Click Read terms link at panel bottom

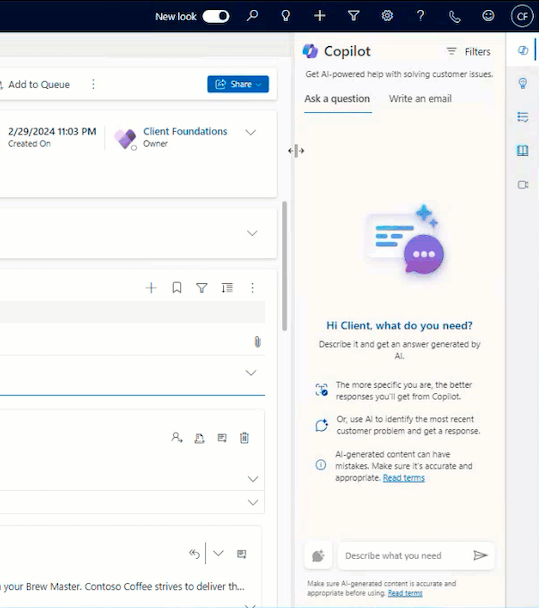405,593
